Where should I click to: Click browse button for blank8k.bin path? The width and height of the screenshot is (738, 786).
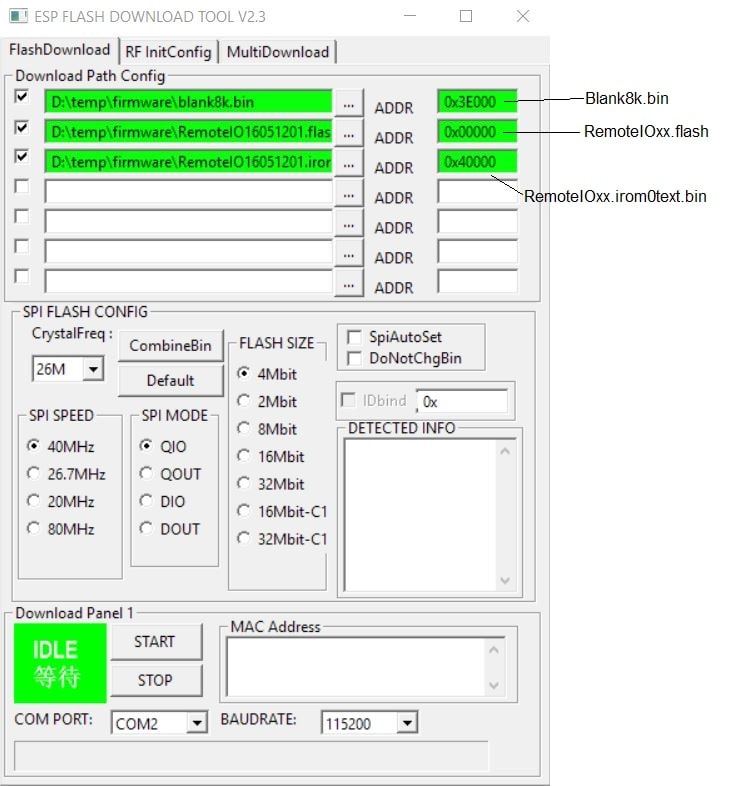(x=347, y=102)
